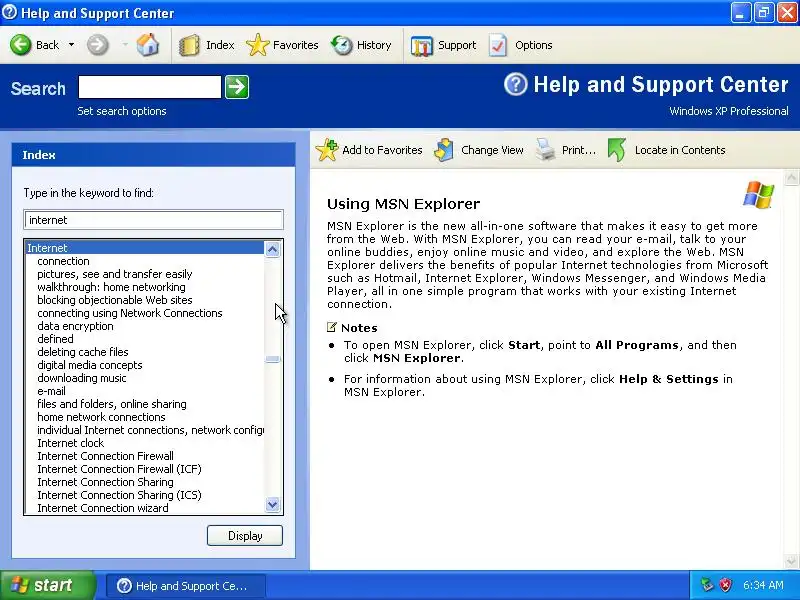
Task: Select blocking objectionable Web sites
Action: coord(115,300)
